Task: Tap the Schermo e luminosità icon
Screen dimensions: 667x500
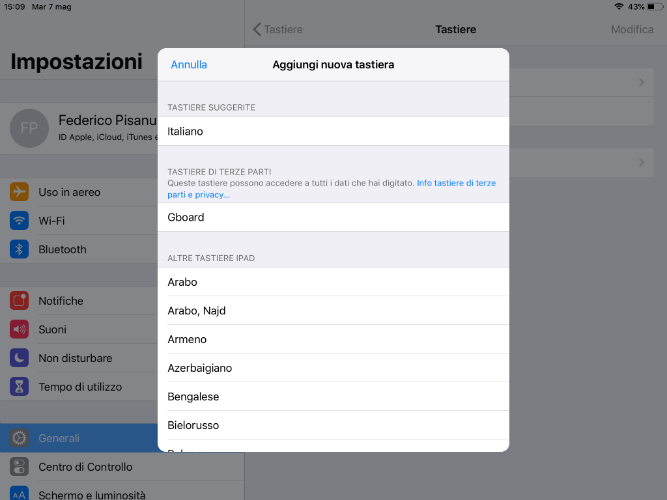Action: pos(19,493)
